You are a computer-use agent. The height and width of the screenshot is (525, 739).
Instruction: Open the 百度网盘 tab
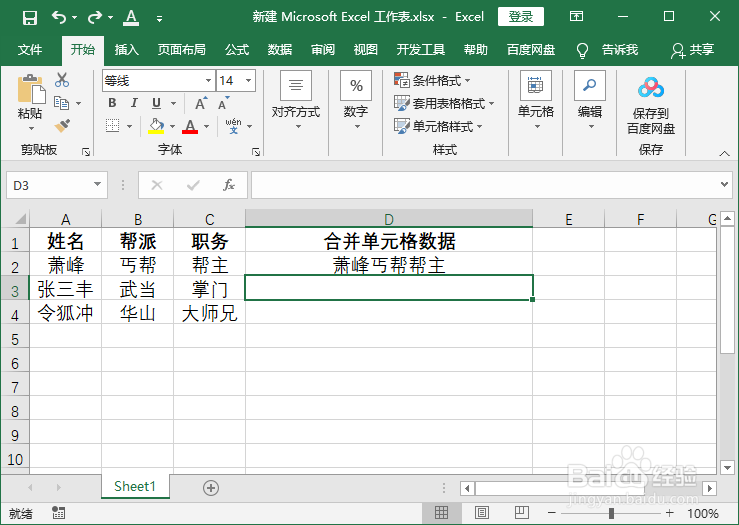[531, 49]
